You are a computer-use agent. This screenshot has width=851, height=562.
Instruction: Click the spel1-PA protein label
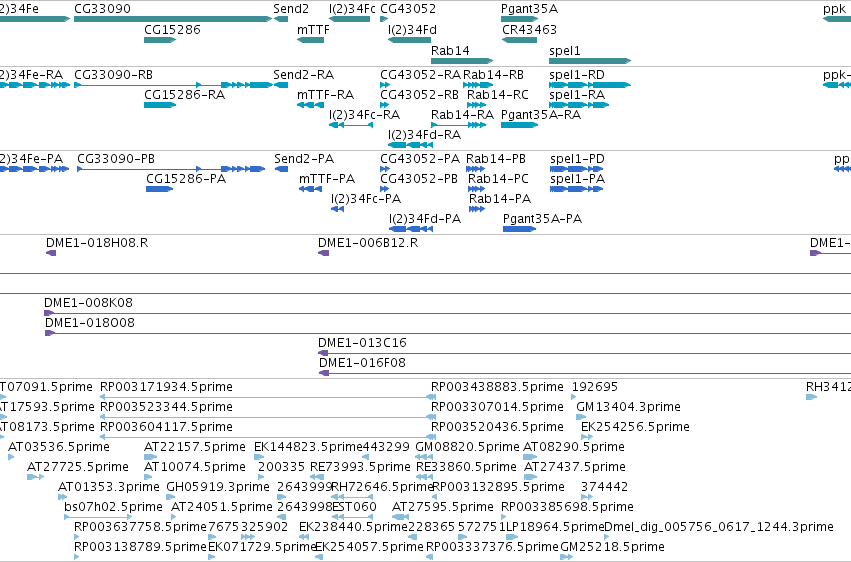(x=577, y=179)
